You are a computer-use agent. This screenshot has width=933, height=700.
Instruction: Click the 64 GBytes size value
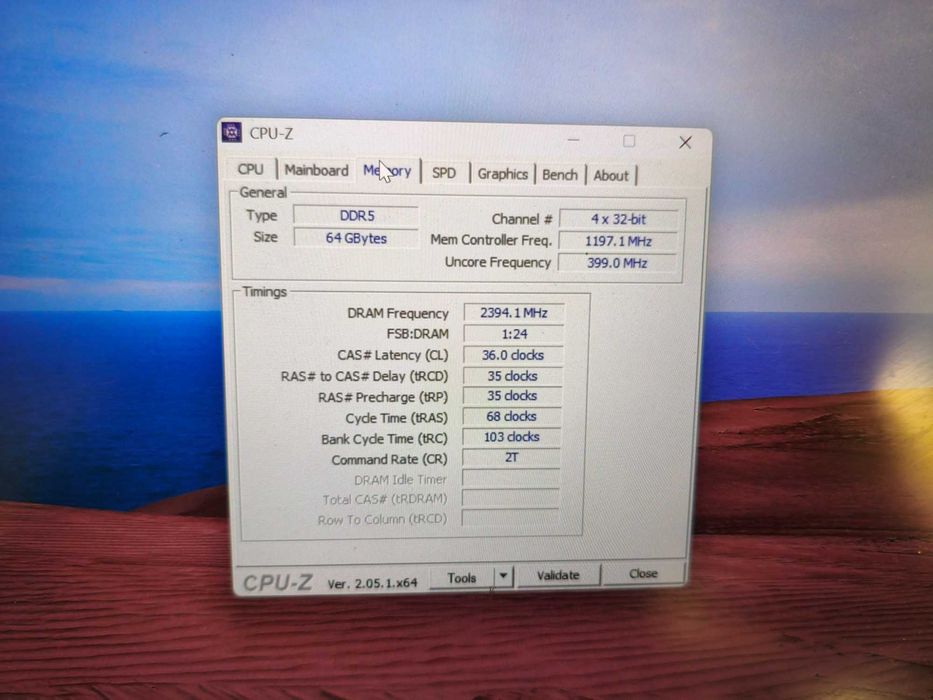click(356, 238)
